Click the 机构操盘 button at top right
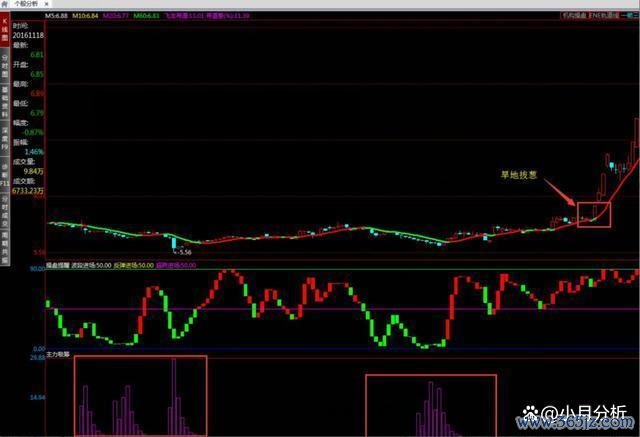Screen dimensions: 640x437 574,16
